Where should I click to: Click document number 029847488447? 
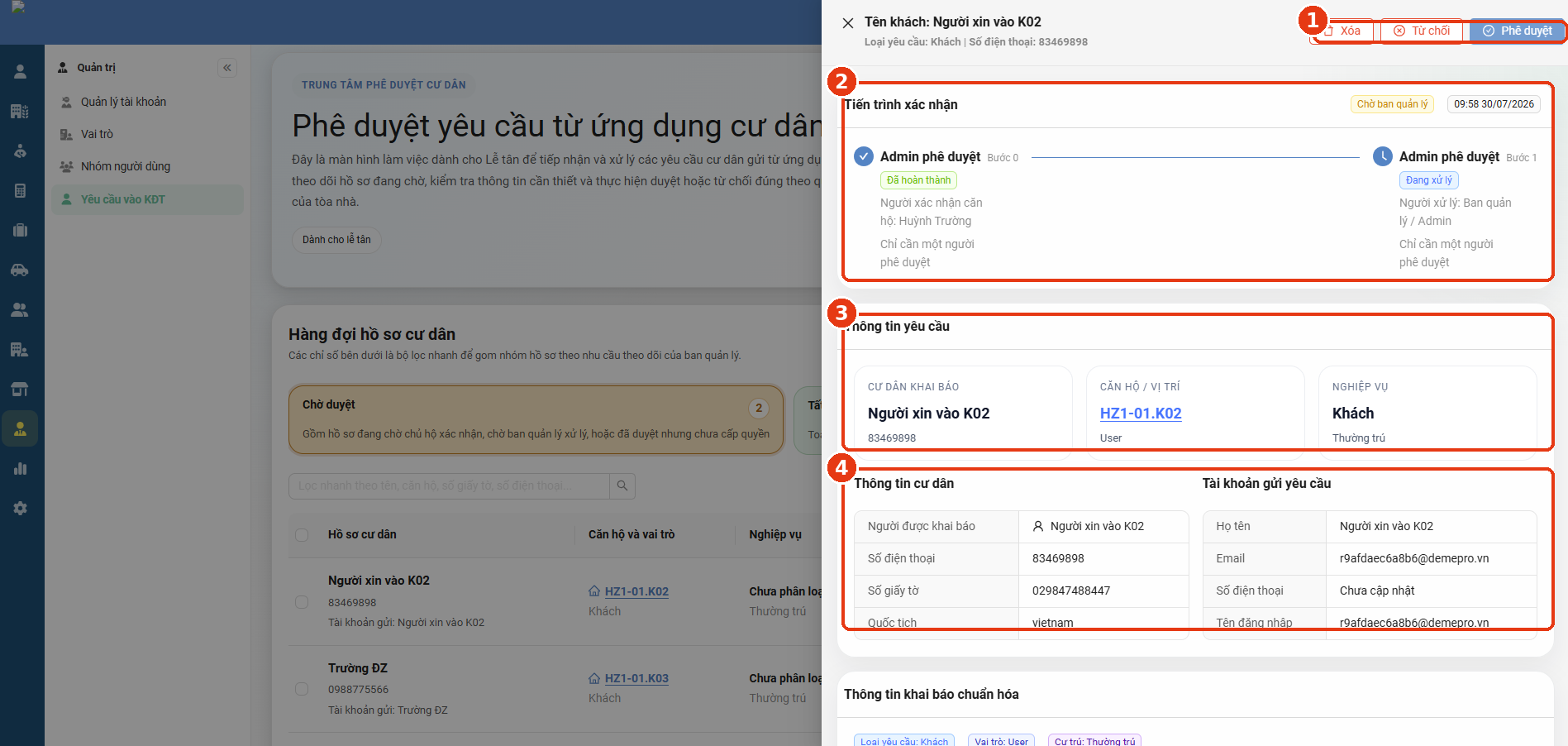point(1071,591)
